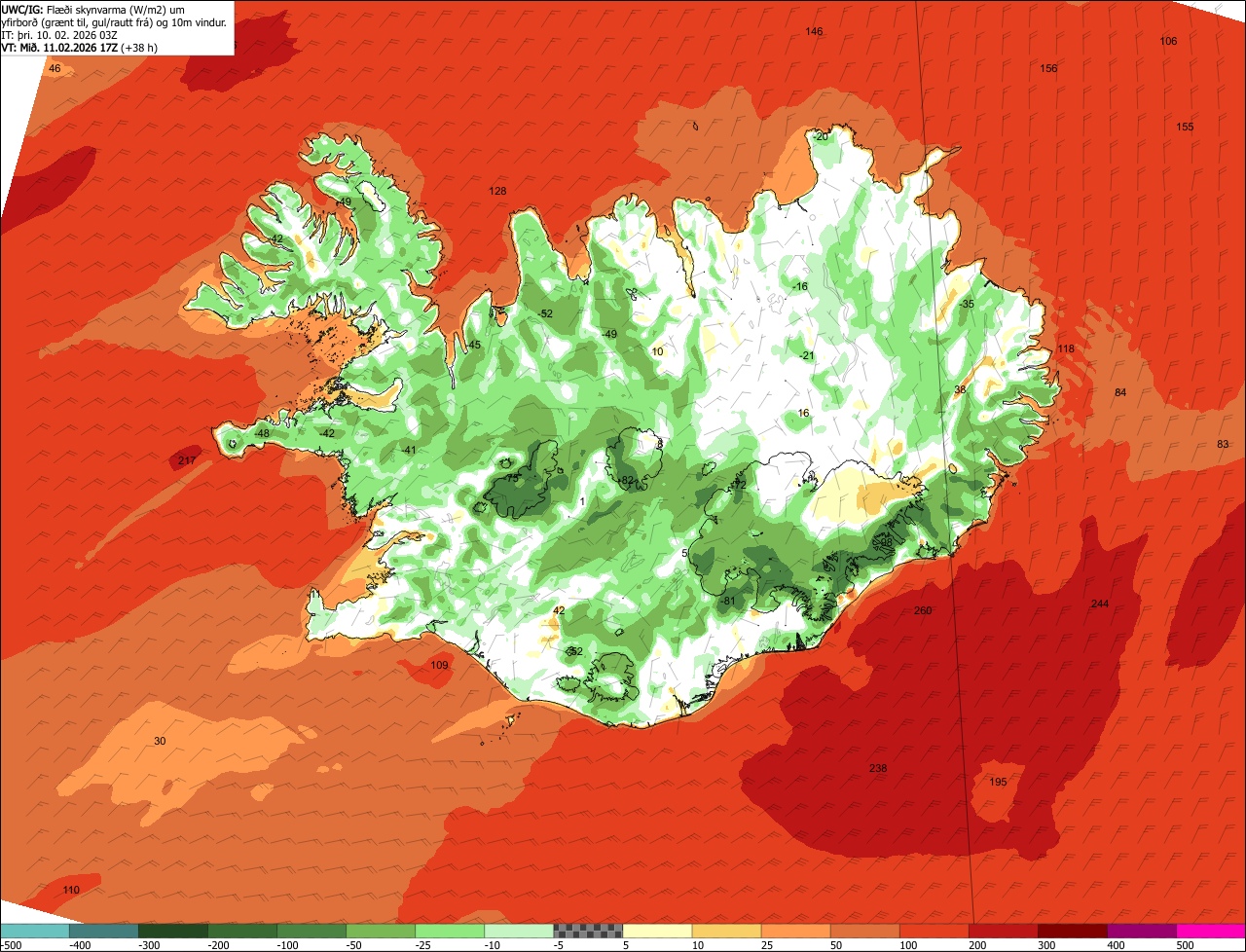
Task: Select the magenta 500 legend swatch
Action: pos(1211,932)
